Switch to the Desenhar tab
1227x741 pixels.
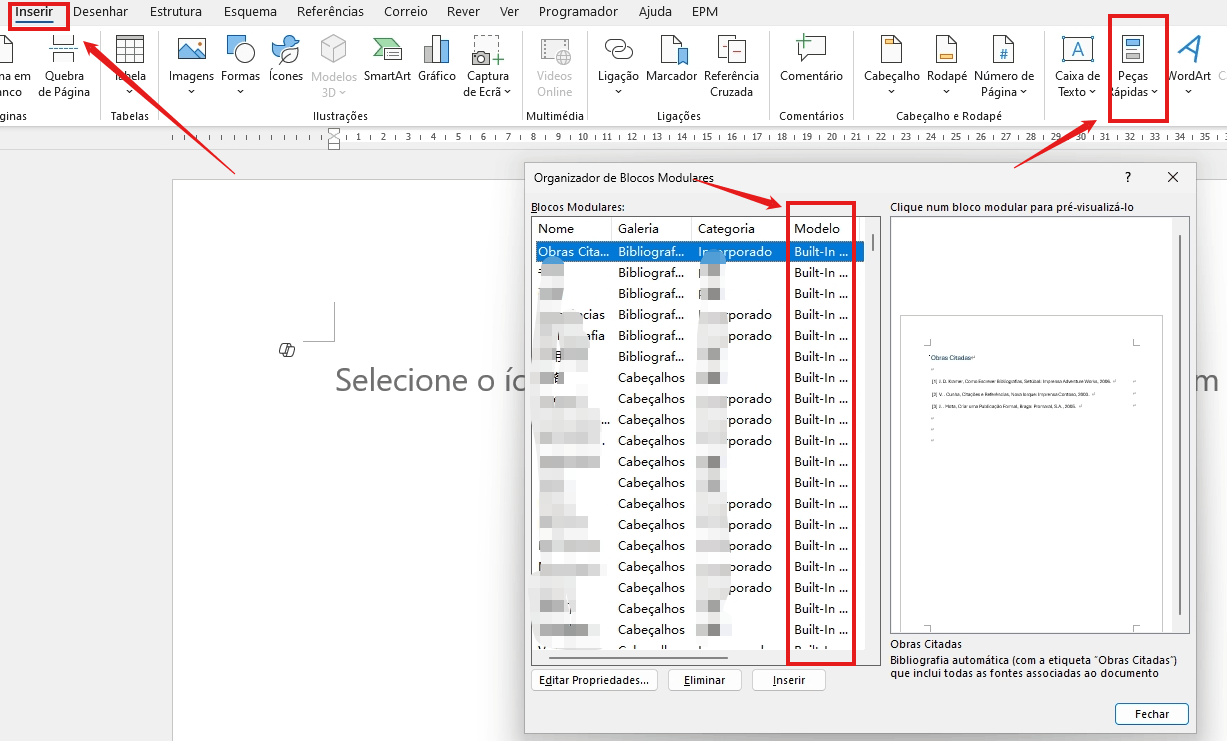[x=100, y=12]
